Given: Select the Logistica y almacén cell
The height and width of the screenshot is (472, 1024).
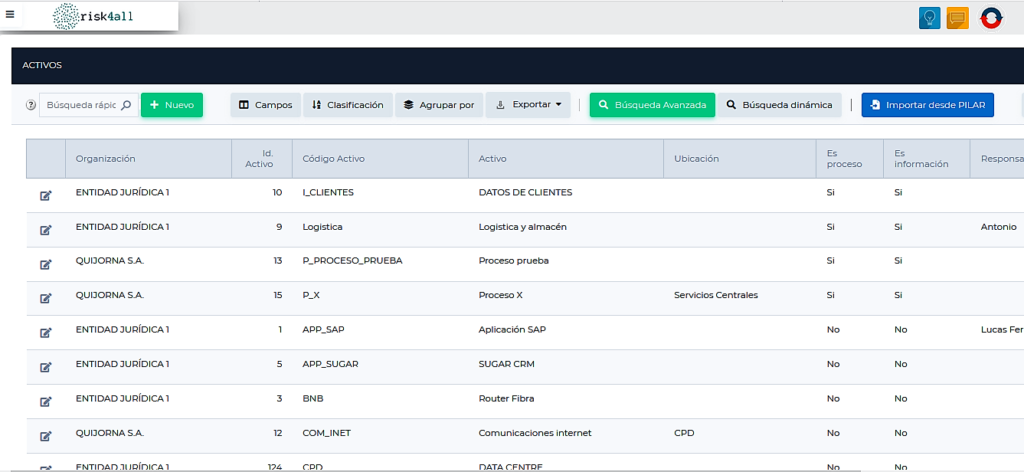Looking at the screenshot, I should (x=522, y=227).
